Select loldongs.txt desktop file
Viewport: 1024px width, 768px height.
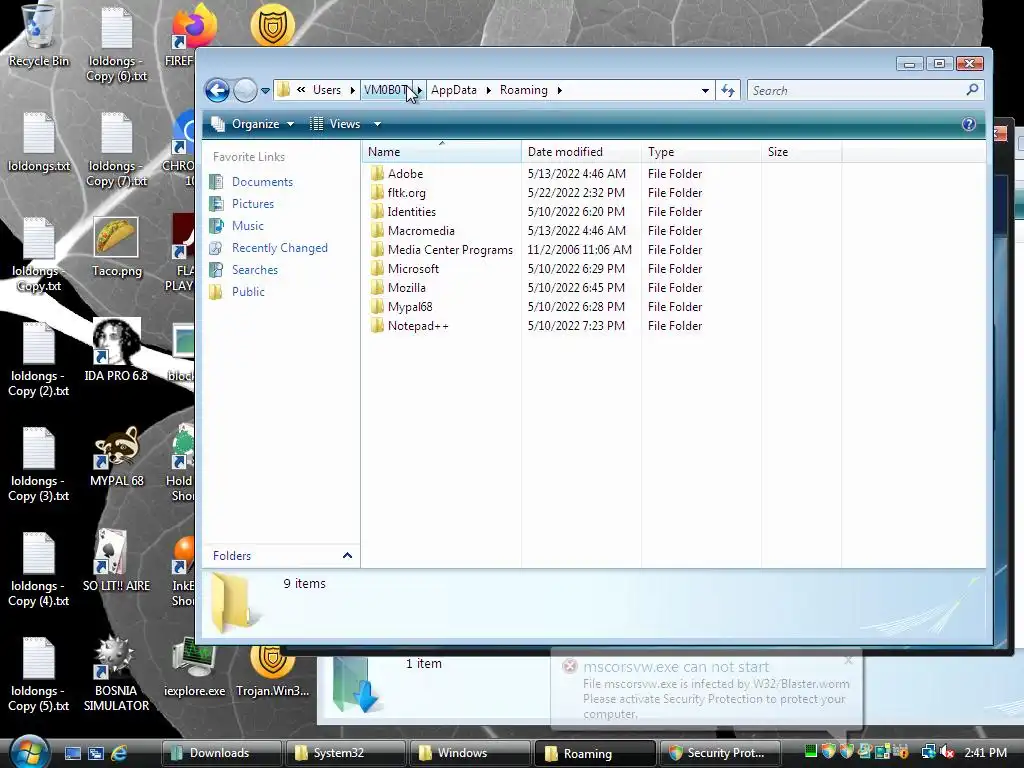(x=39, y=142)
